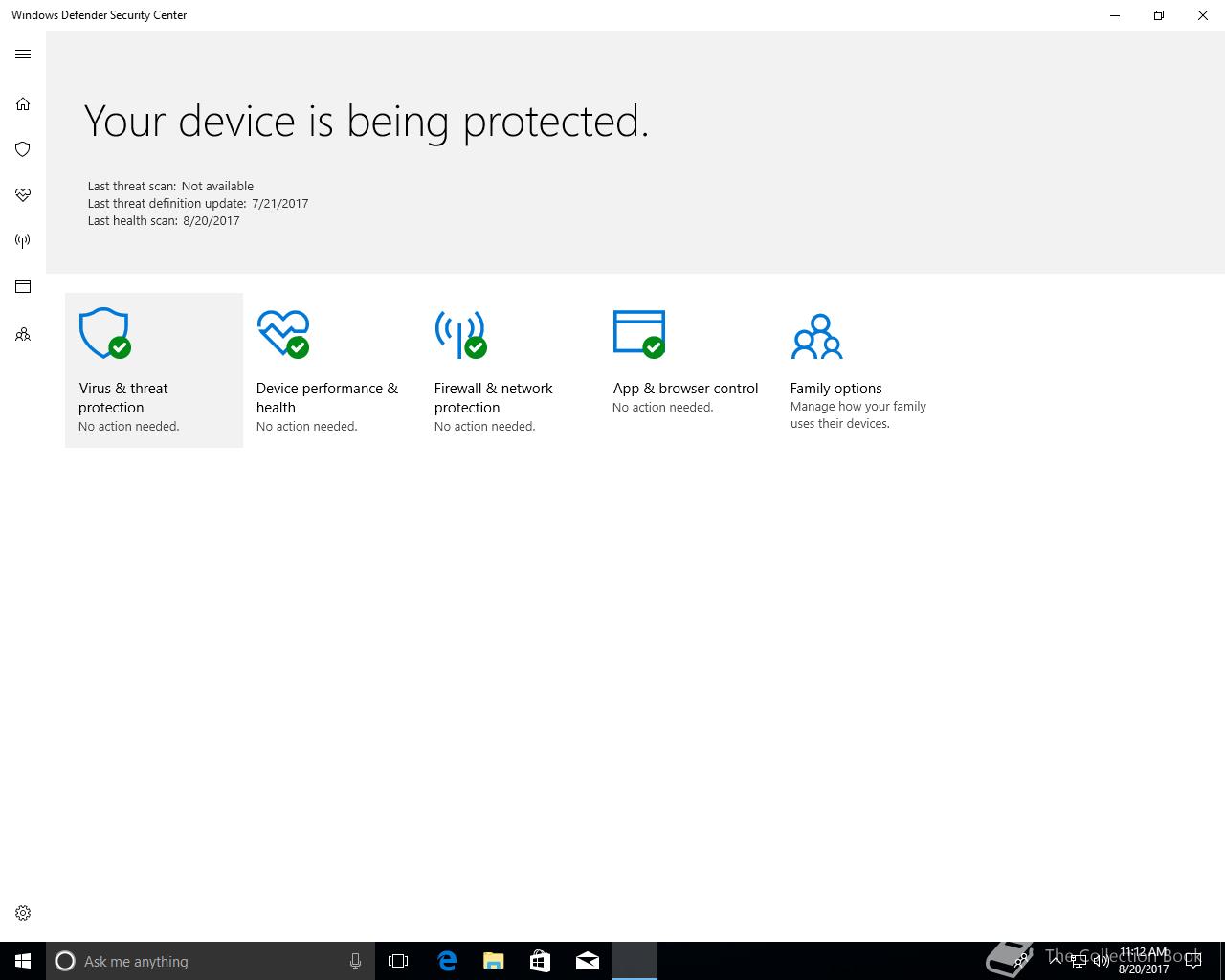Open the People icon in the system tray
1225x980 pixels.
(1022, 961)
